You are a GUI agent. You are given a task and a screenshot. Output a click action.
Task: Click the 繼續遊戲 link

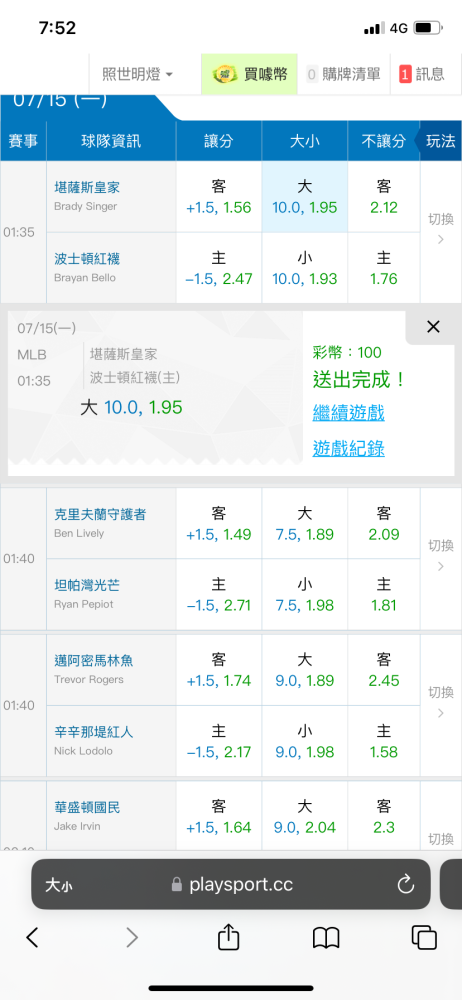click(348, 413)
